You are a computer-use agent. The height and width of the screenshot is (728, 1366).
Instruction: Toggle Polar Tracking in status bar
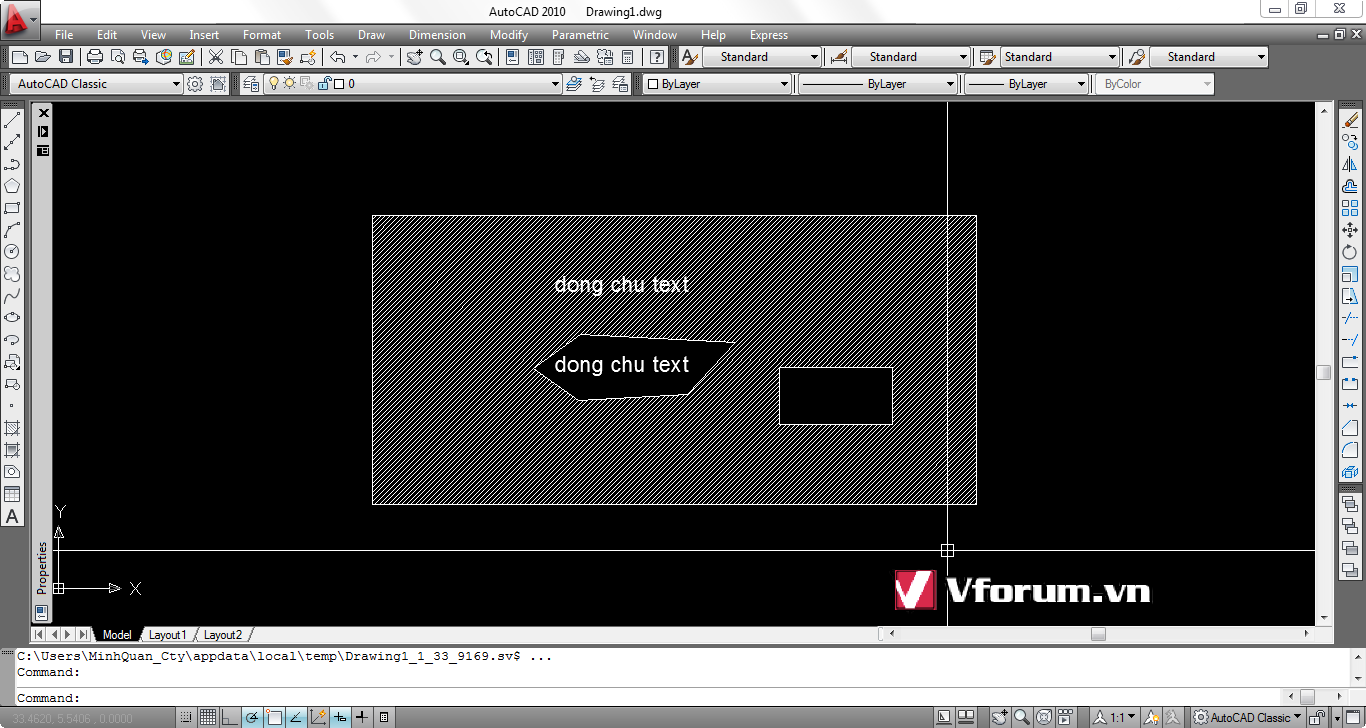point(252,717)
